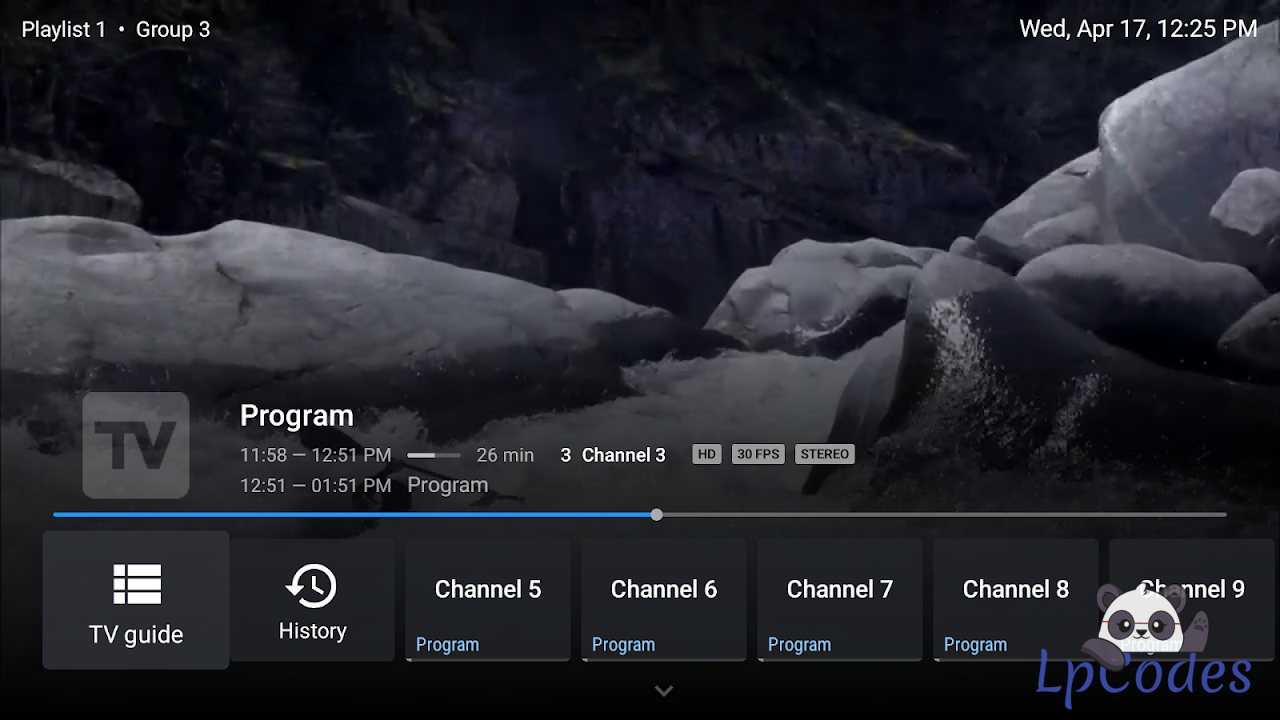
Task: Click the TV channel logo placeholder
Action: point(136,445)
